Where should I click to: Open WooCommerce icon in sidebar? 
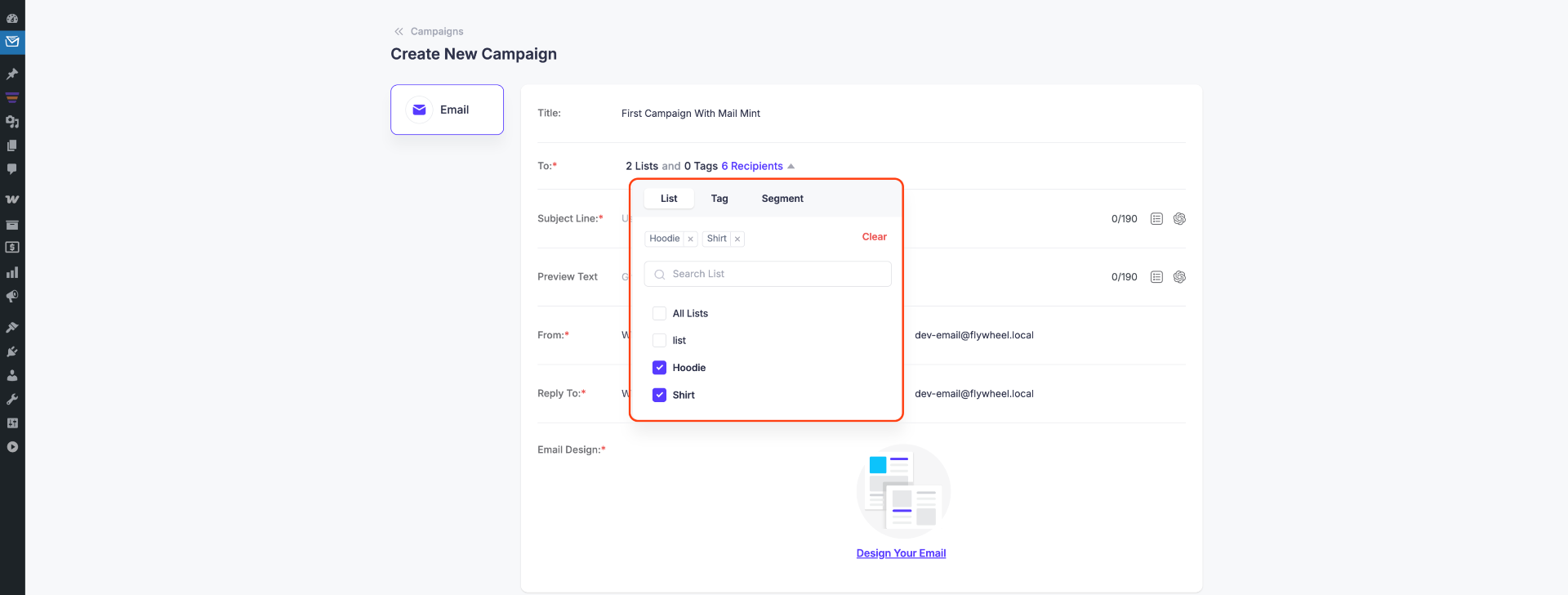[x=12, y=199]
